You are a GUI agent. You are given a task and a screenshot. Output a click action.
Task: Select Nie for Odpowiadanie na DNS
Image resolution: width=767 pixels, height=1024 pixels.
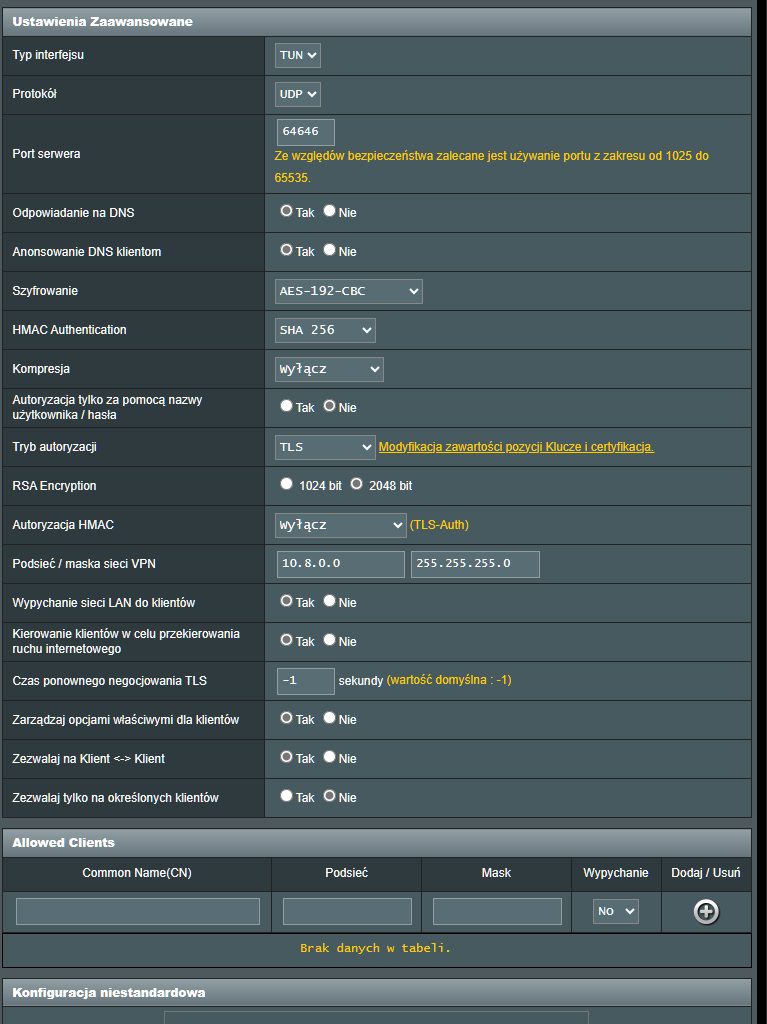(x=329, y=211)
